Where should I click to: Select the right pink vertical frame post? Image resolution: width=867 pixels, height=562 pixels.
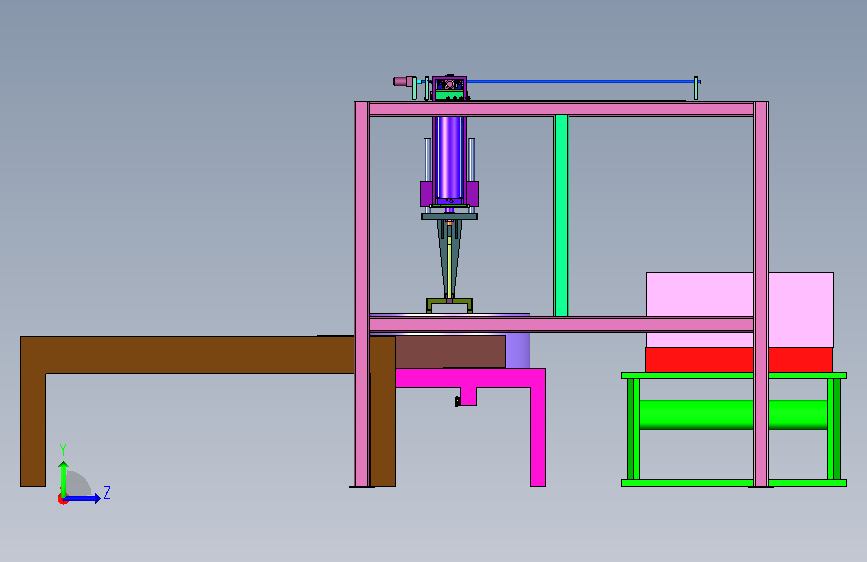[761, 294]
